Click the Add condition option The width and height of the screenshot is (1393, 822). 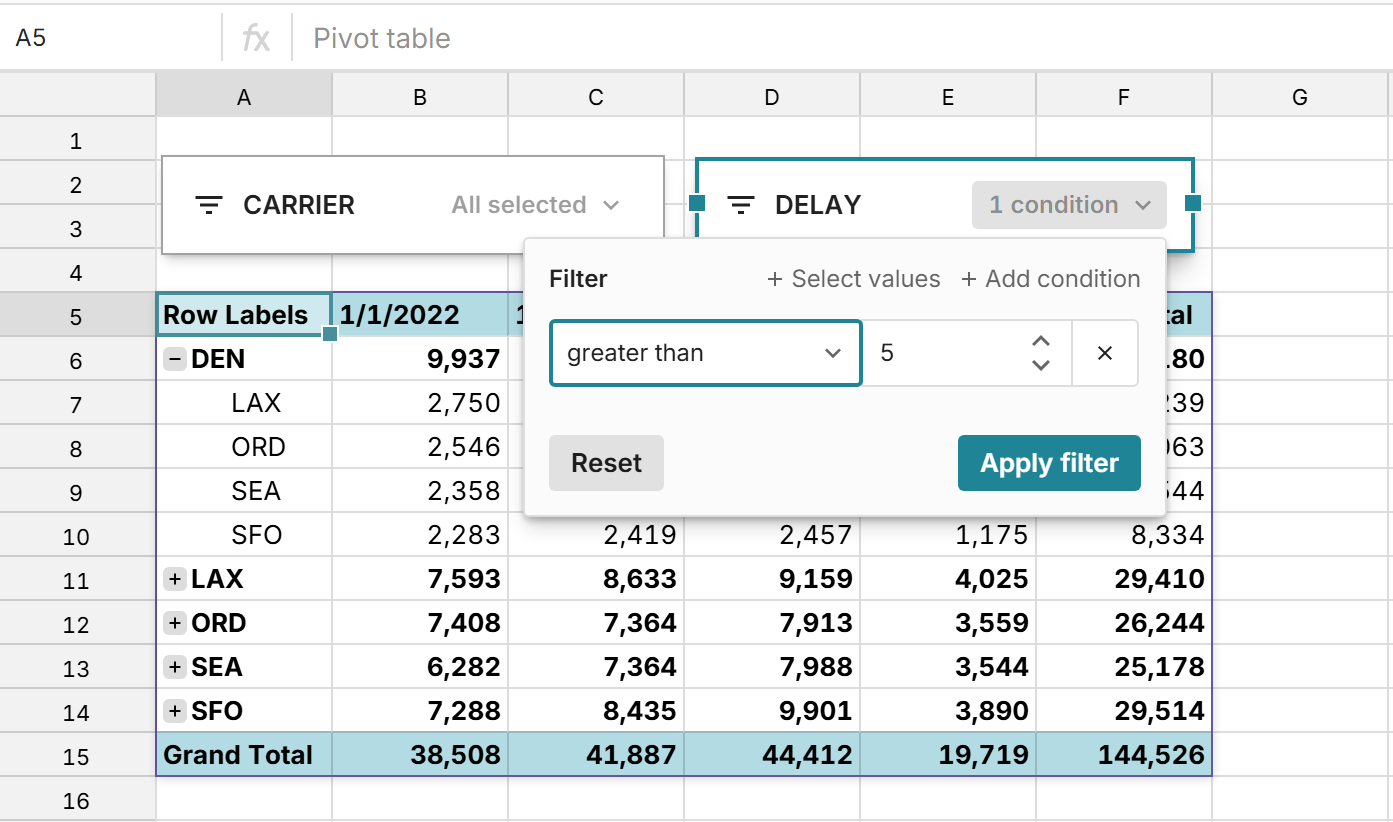tap(1050, 279)
